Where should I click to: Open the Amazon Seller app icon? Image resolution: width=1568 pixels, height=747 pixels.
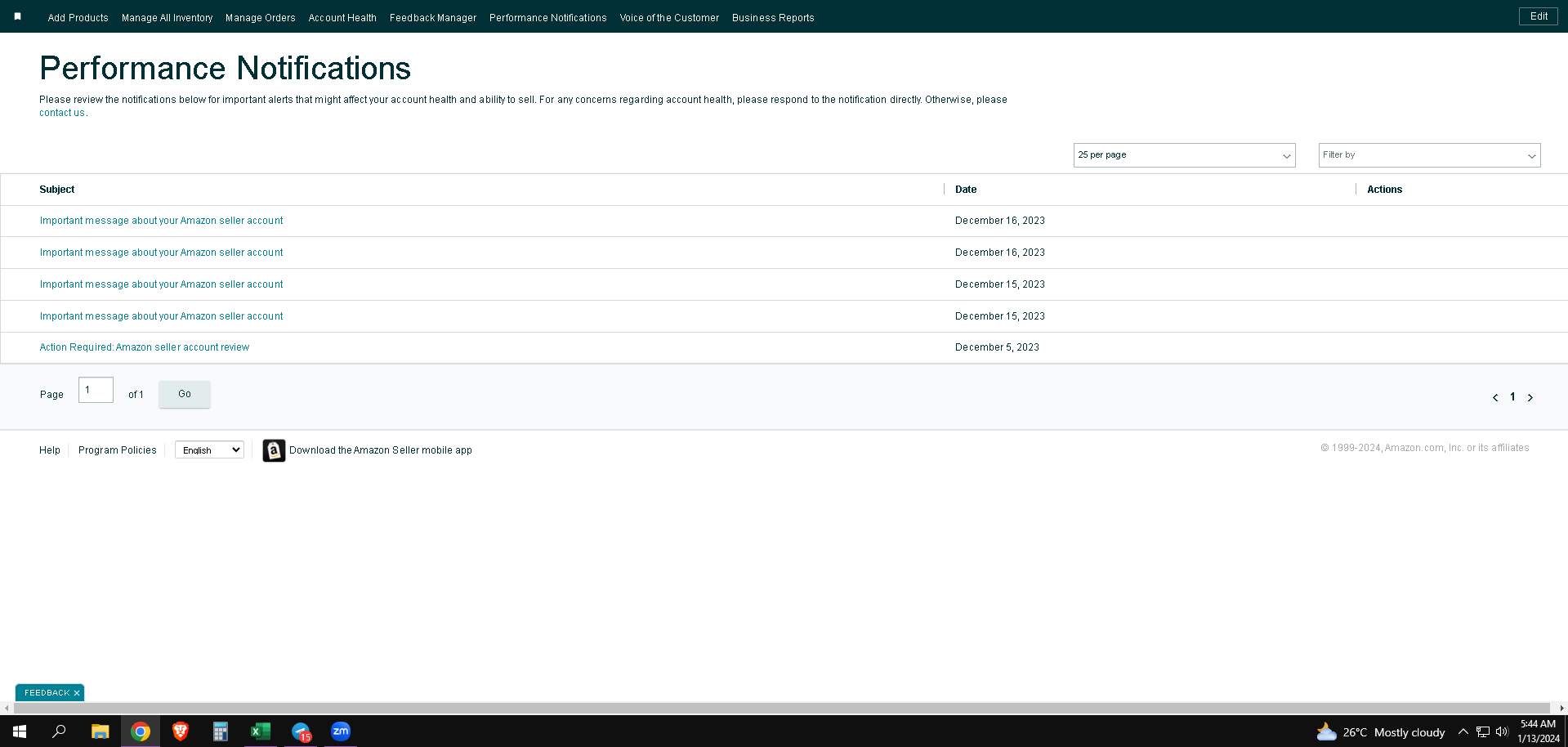click(x=274, y=450)
